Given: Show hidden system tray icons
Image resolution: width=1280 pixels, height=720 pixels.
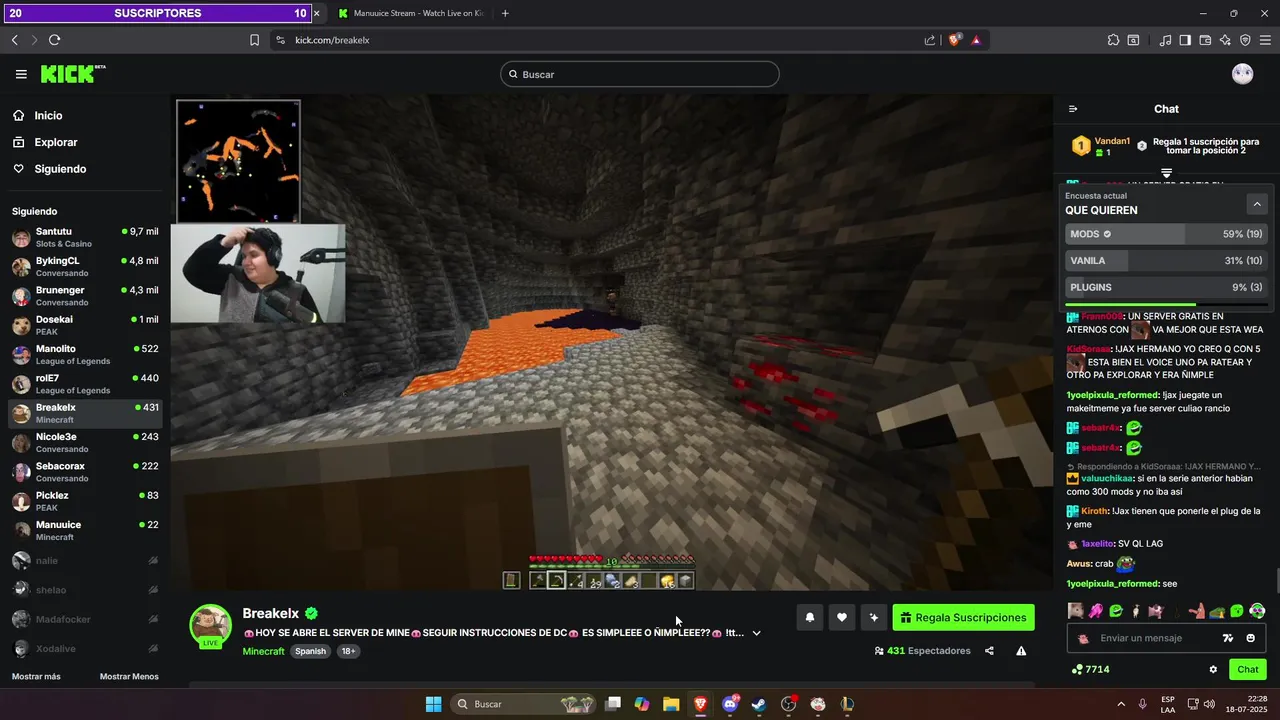Looking at the screenshot, I should point(1120,704).
